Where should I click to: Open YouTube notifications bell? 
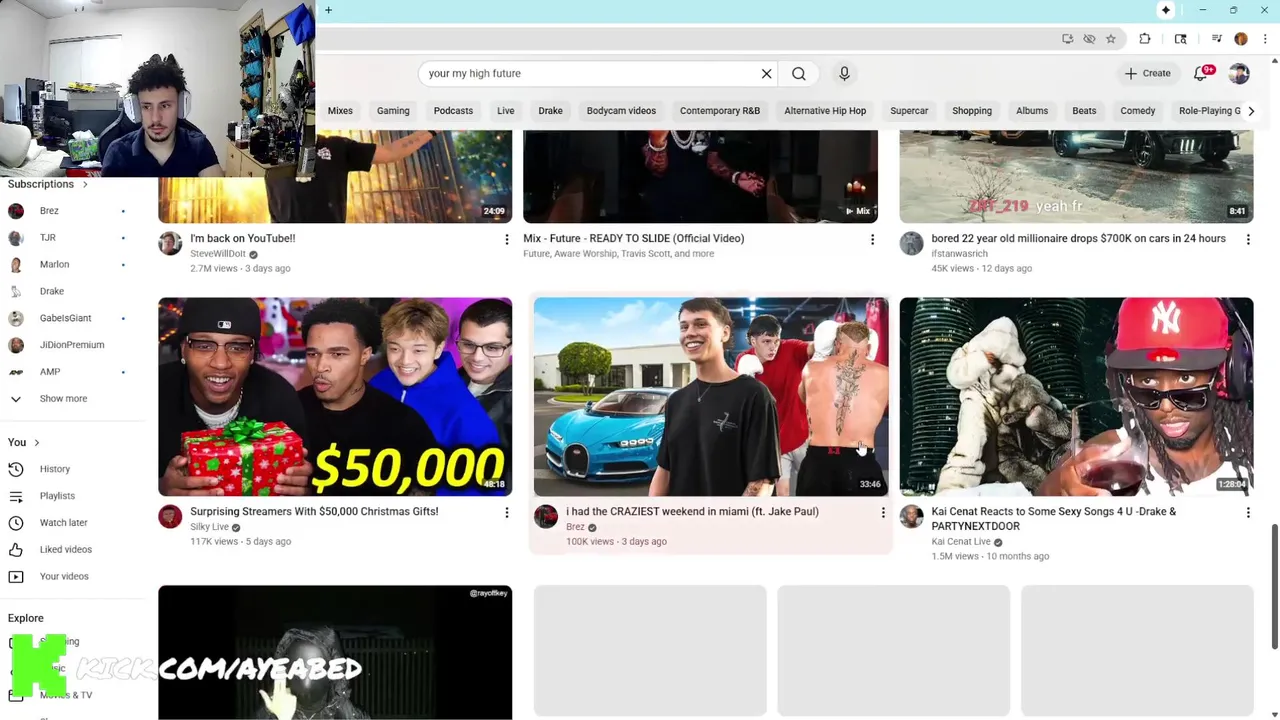tap(1201, 73)
